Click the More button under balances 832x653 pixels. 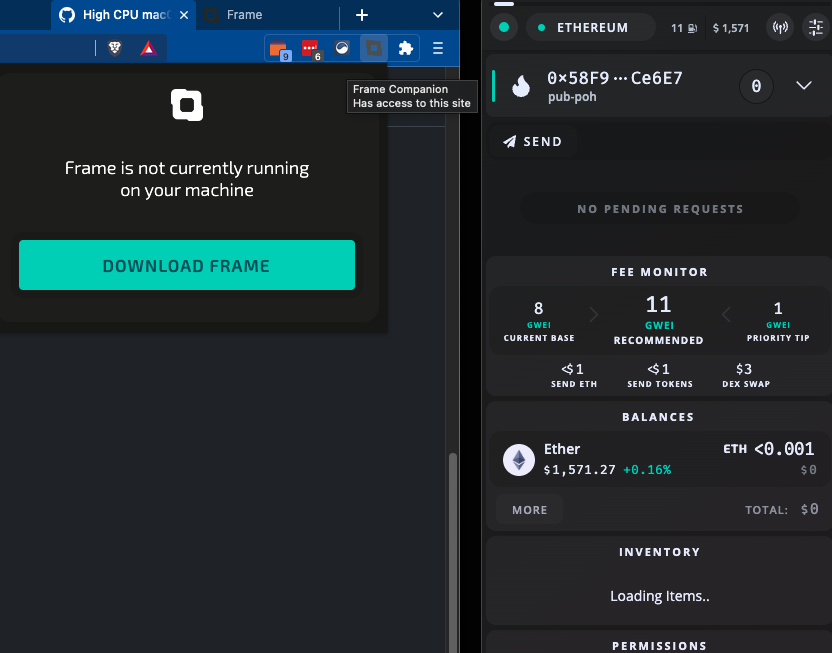tap(529, 510)
